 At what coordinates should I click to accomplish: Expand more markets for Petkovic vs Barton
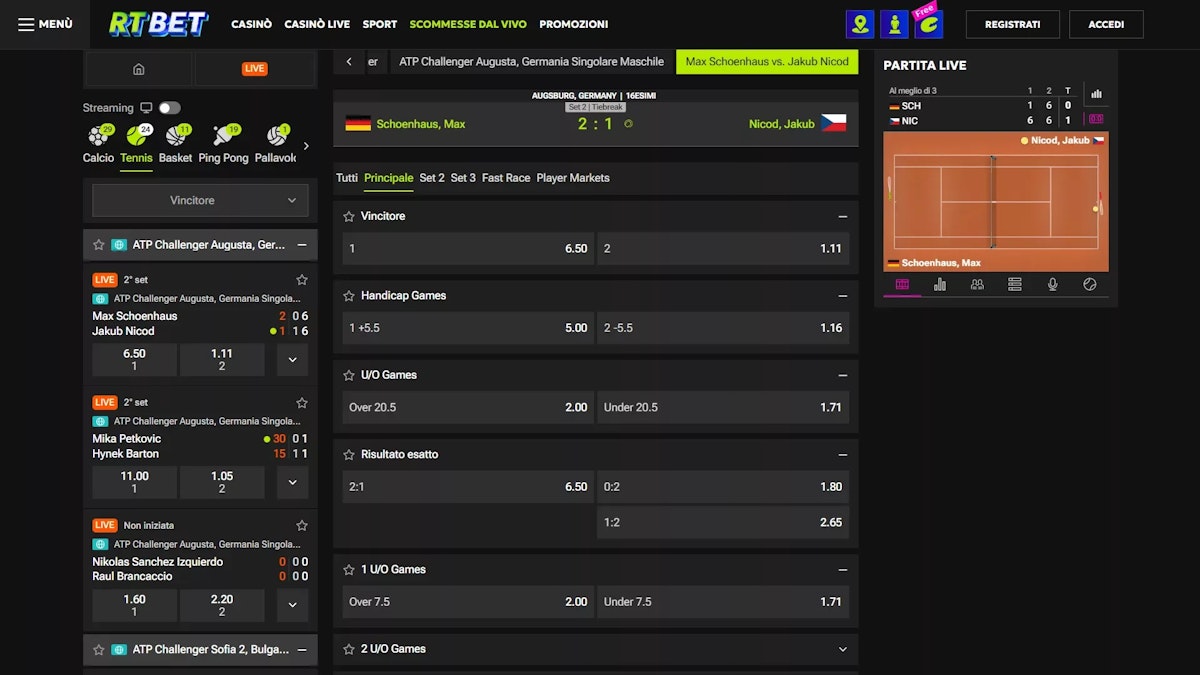[292, 482]
